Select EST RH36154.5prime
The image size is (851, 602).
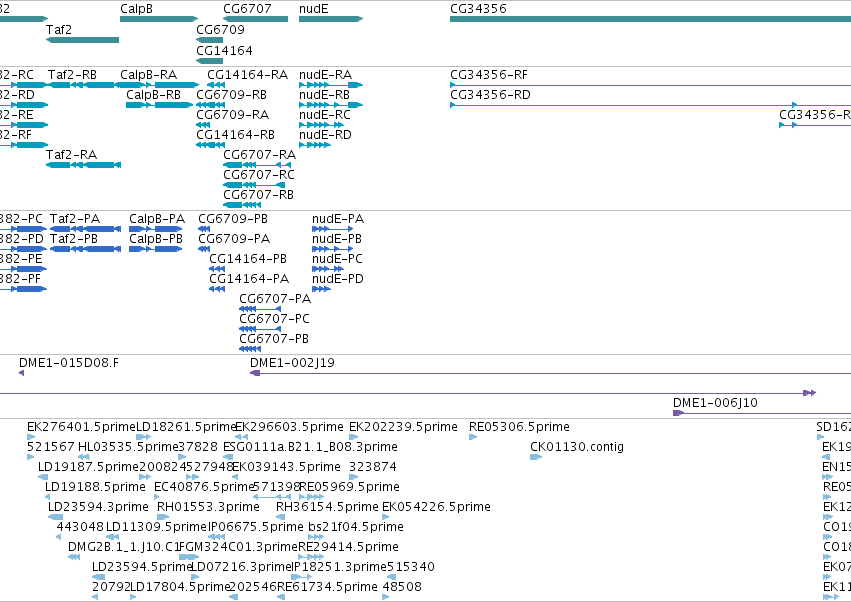(x=327, y=507)
